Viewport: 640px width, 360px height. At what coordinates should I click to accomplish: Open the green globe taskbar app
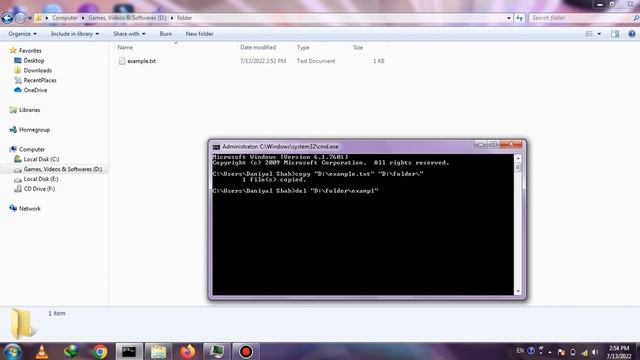(71, 351)
